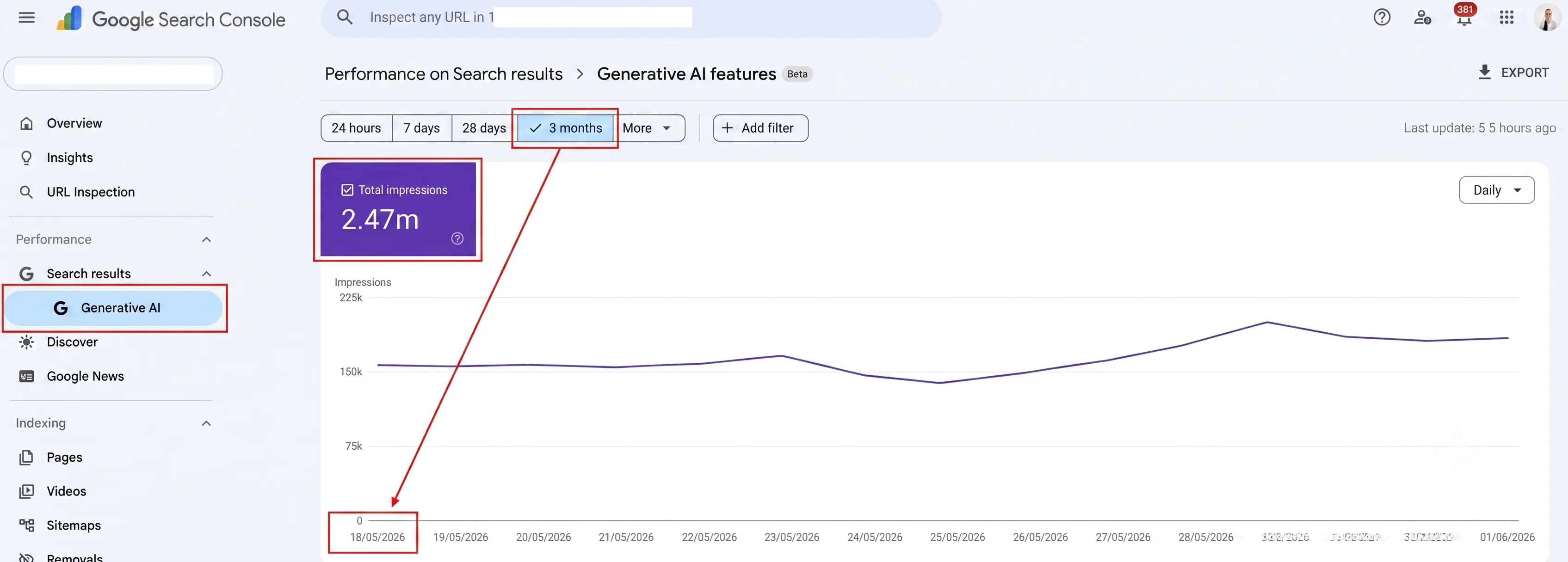
Task: Click the Removals hidden-eye icon
Action: [x=26, y=558]
